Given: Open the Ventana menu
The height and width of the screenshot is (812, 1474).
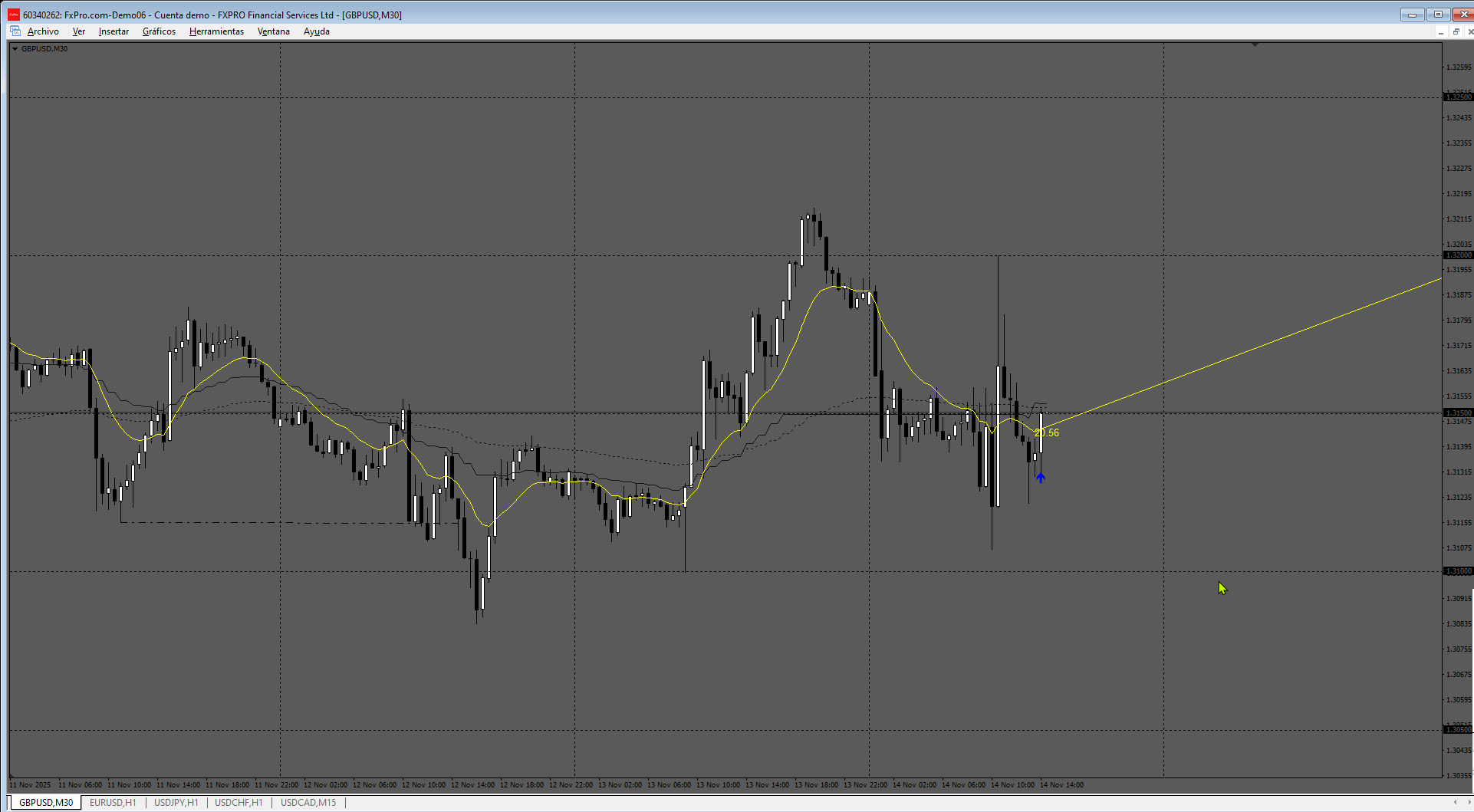Looking at the screenshot, I should (x=274, y=31).
